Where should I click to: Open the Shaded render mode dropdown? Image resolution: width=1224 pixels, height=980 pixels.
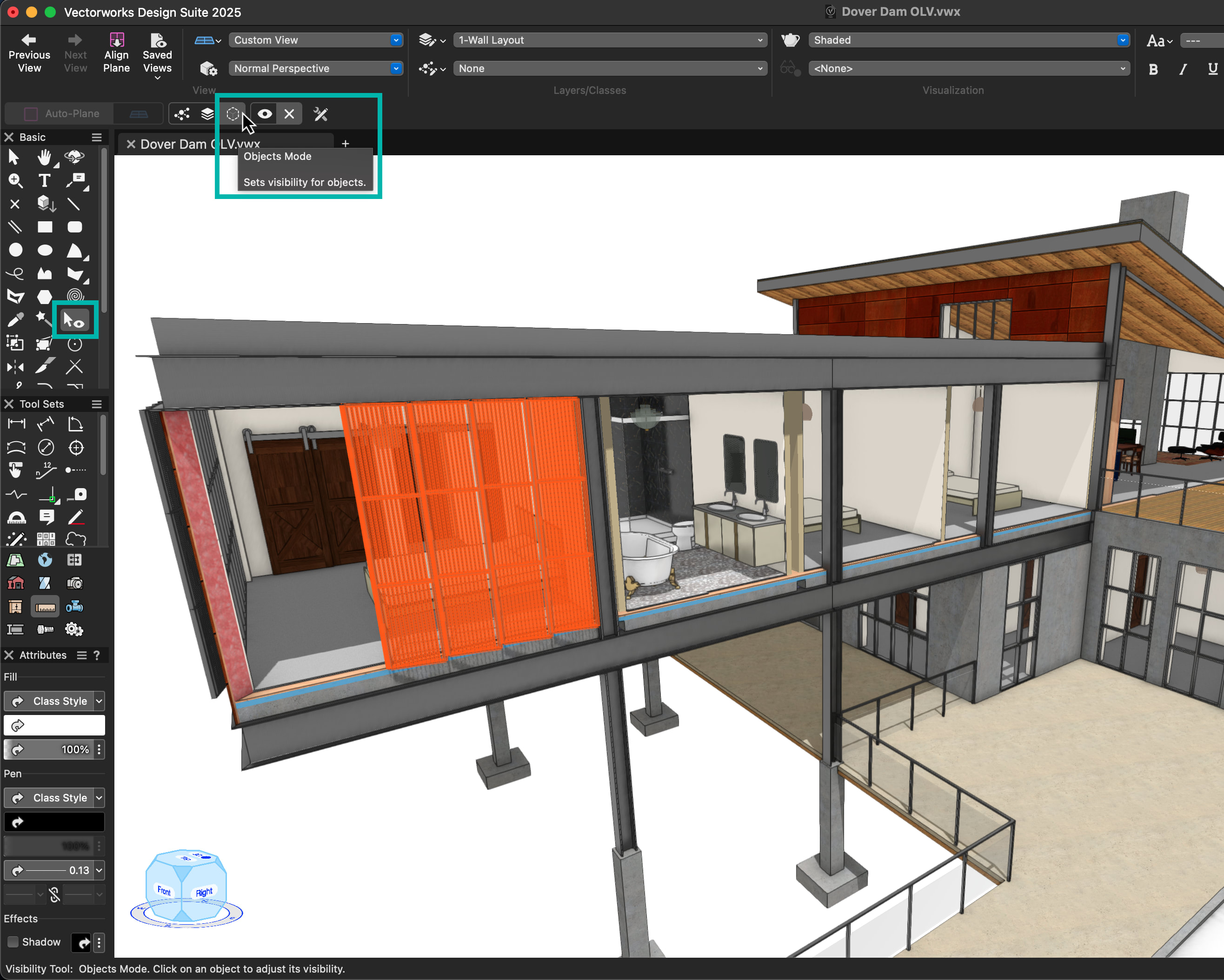pyautogui.click(x=968, y=40)
